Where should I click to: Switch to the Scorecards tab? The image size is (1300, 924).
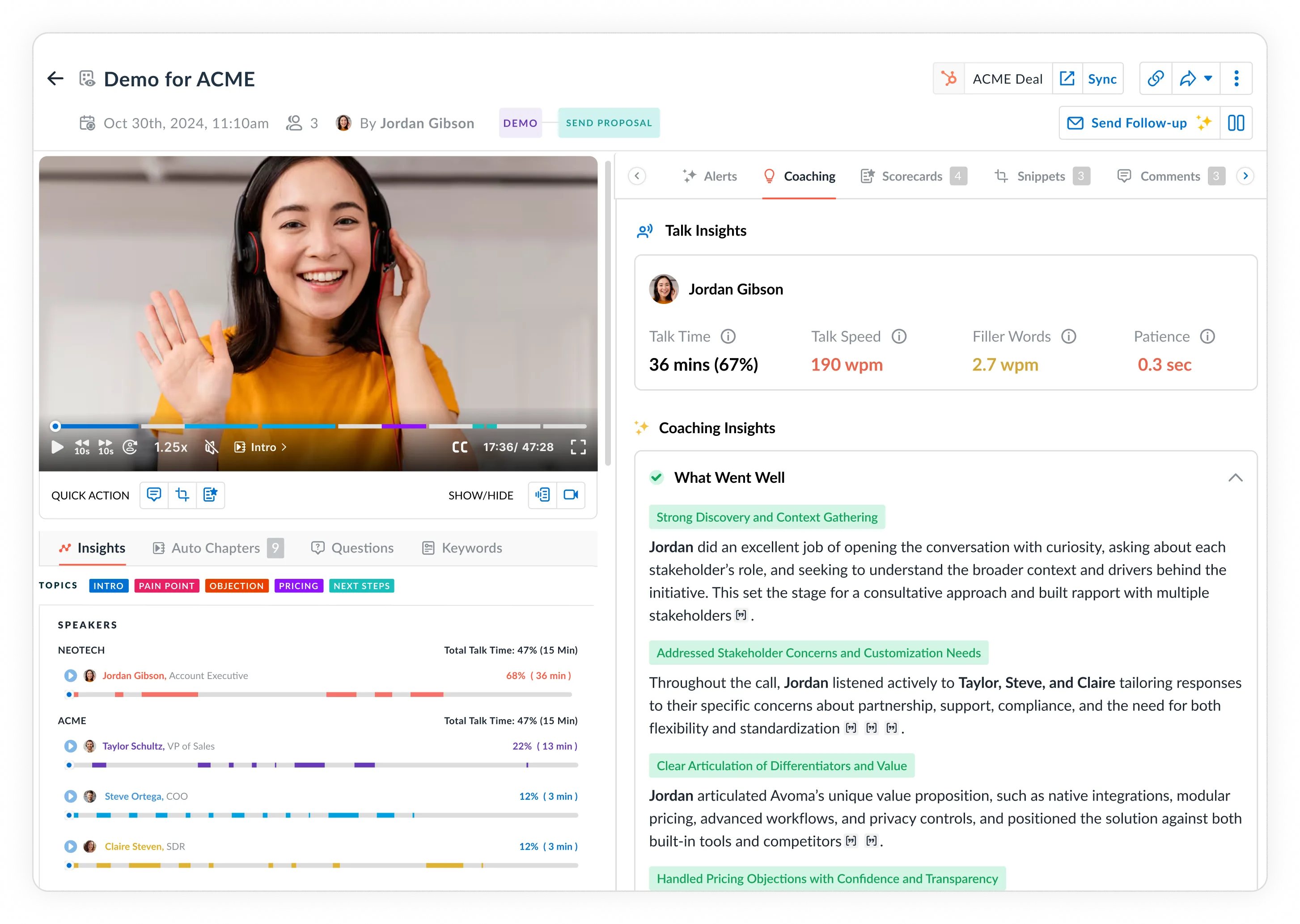coord(913,177)
